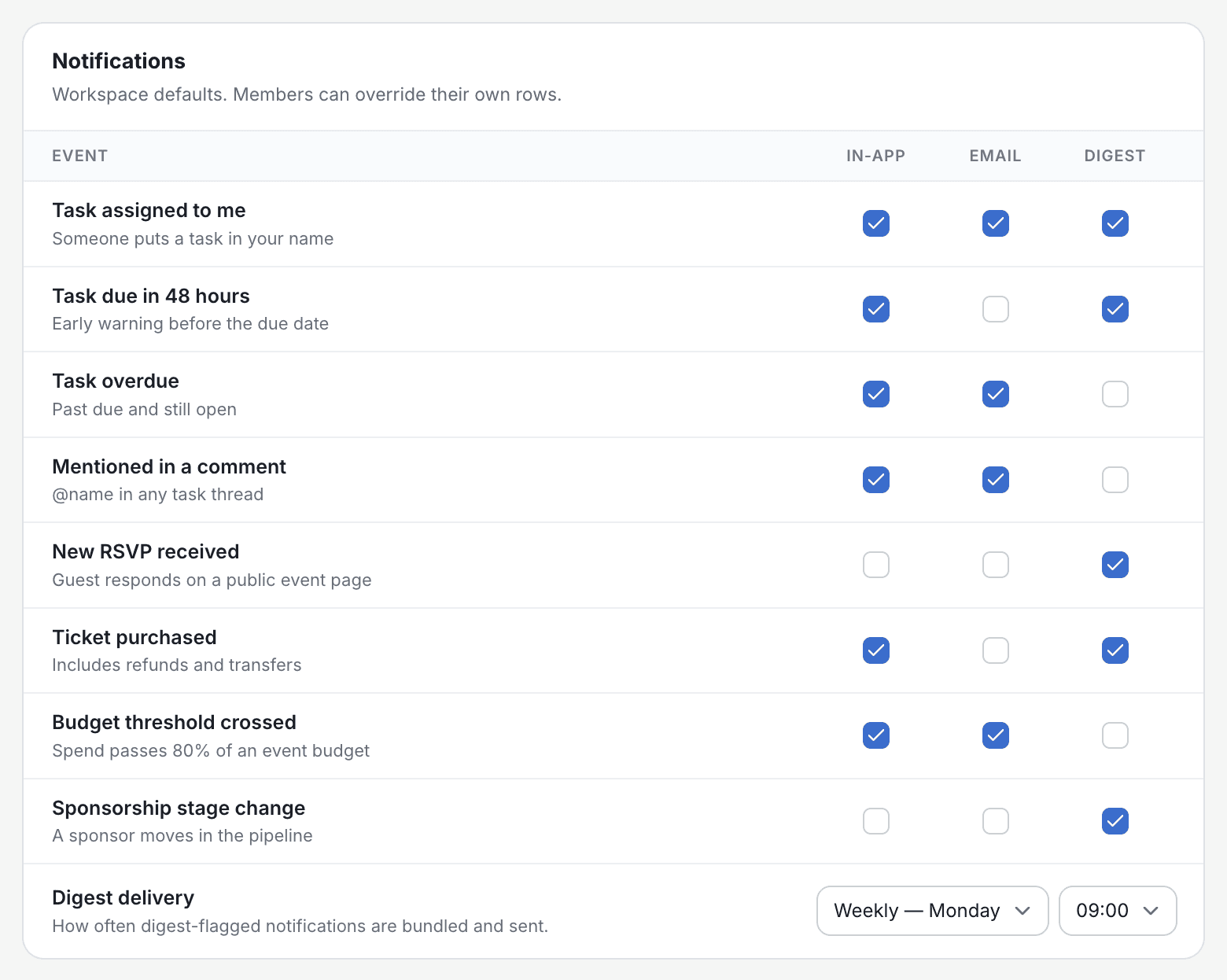1227x980 pixels.
Task: Disable In-App for Task due in 48 hours
Action: tap(876, 309)
